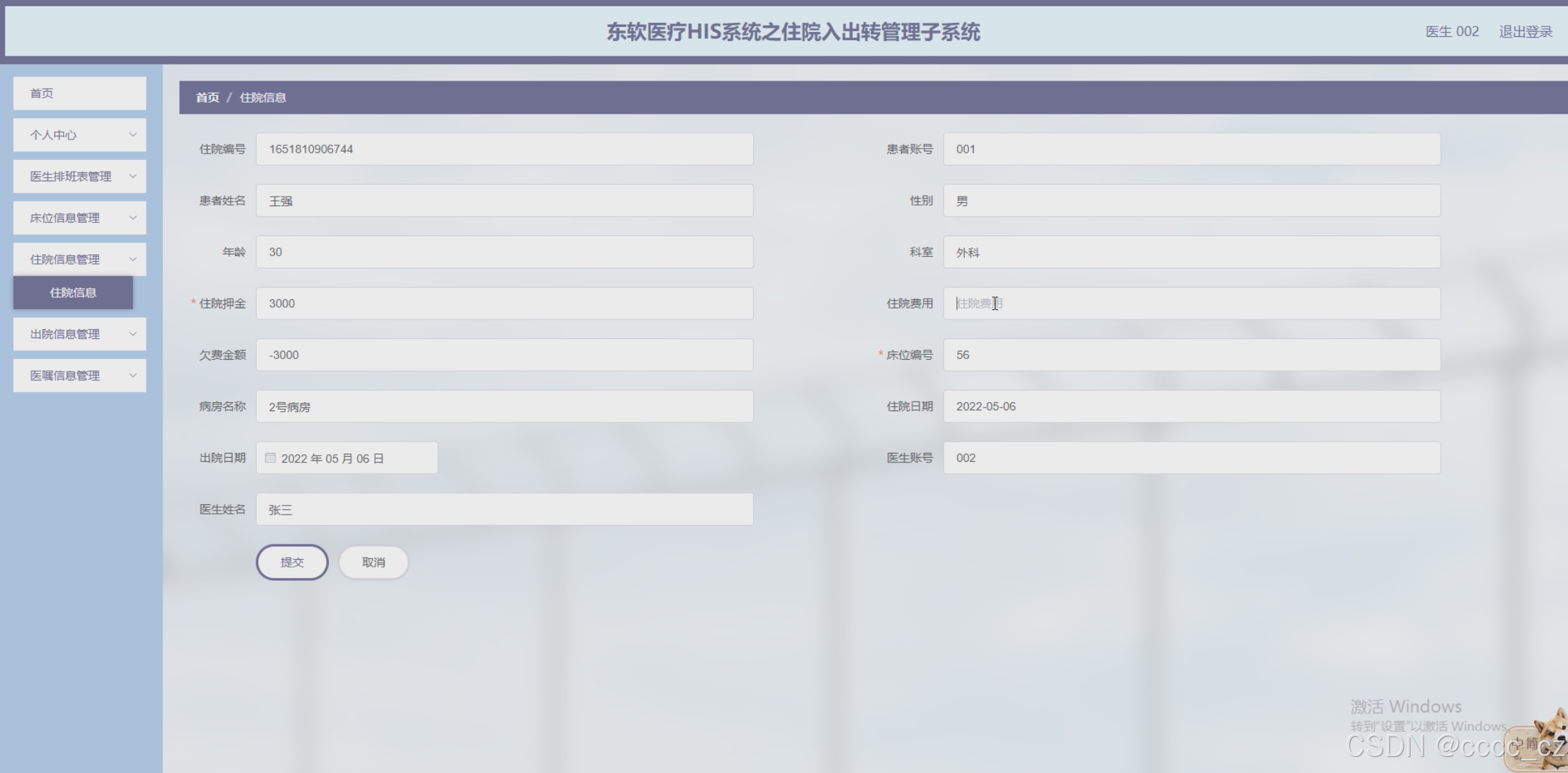
Task: Click calendar icon in 出院日期 field
Action: pyautogui.click(x=270, y=458)
